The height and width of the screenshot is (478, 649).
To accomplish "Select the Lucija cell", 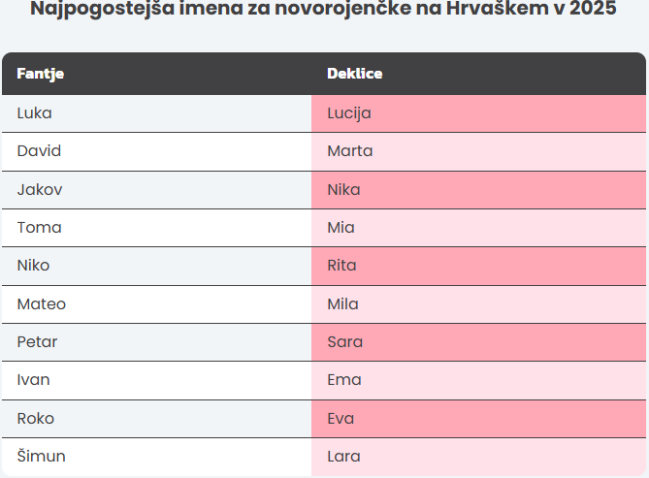I will coord(349,113).
